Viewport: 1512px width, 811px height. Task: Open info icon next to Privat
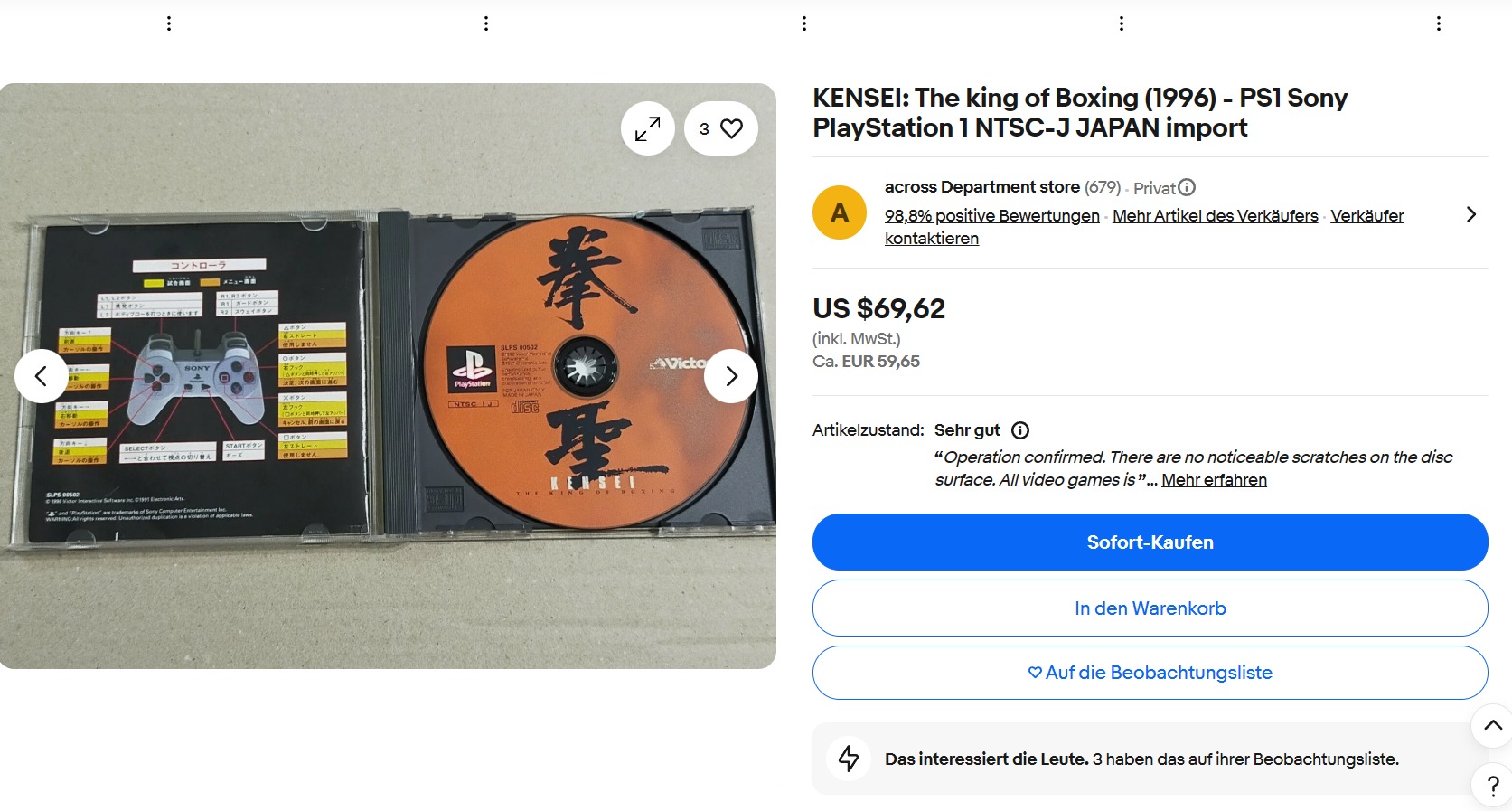point(1187,187)
